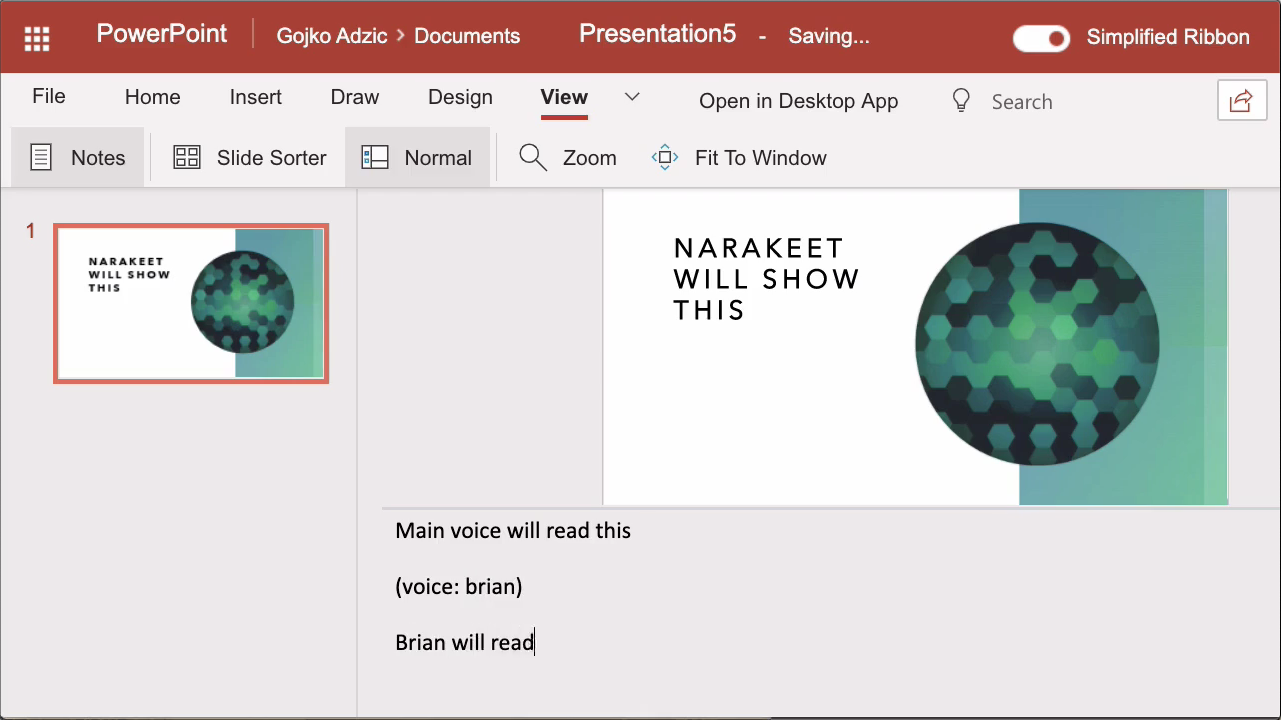The width and height of the screenshot is (1281, 720).
Task: Open the app launcher waffle icon
Action: click(x=37, y=38)
